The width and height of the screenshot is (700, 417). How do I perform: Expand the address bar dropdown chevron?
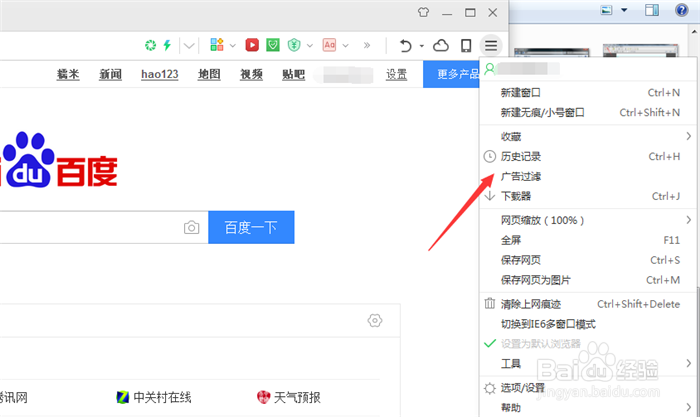pos(189,46)
